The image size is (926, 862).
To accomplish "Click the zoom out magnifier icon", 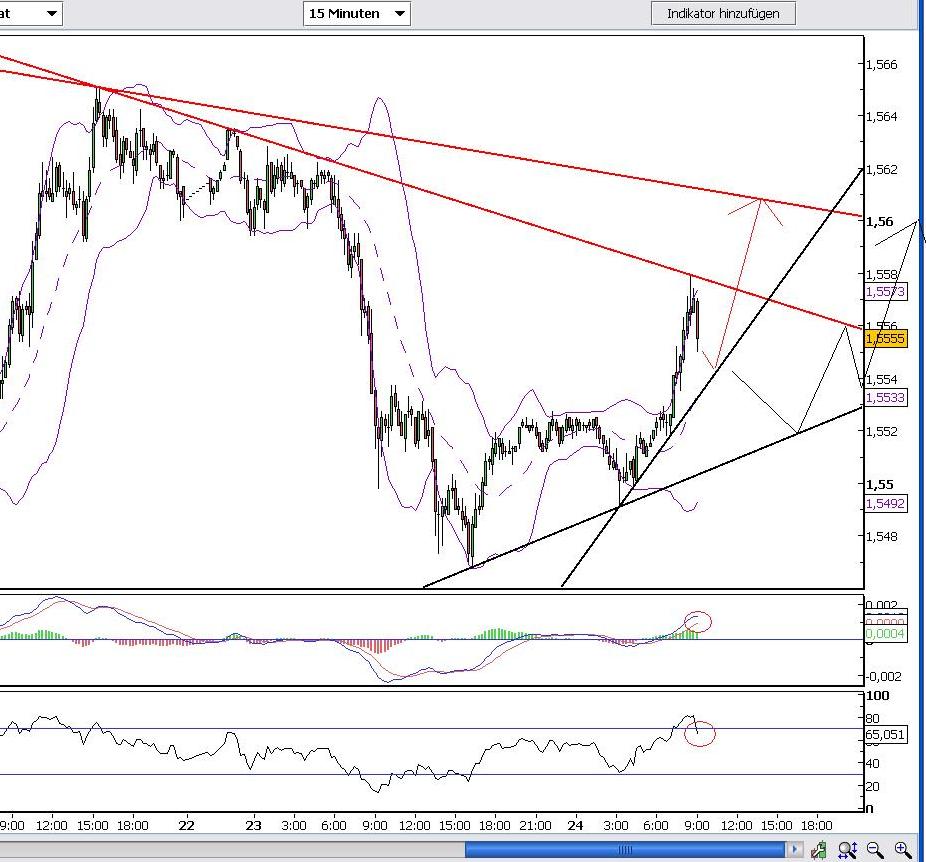I will pyautogui.click(x=875, y=850).
